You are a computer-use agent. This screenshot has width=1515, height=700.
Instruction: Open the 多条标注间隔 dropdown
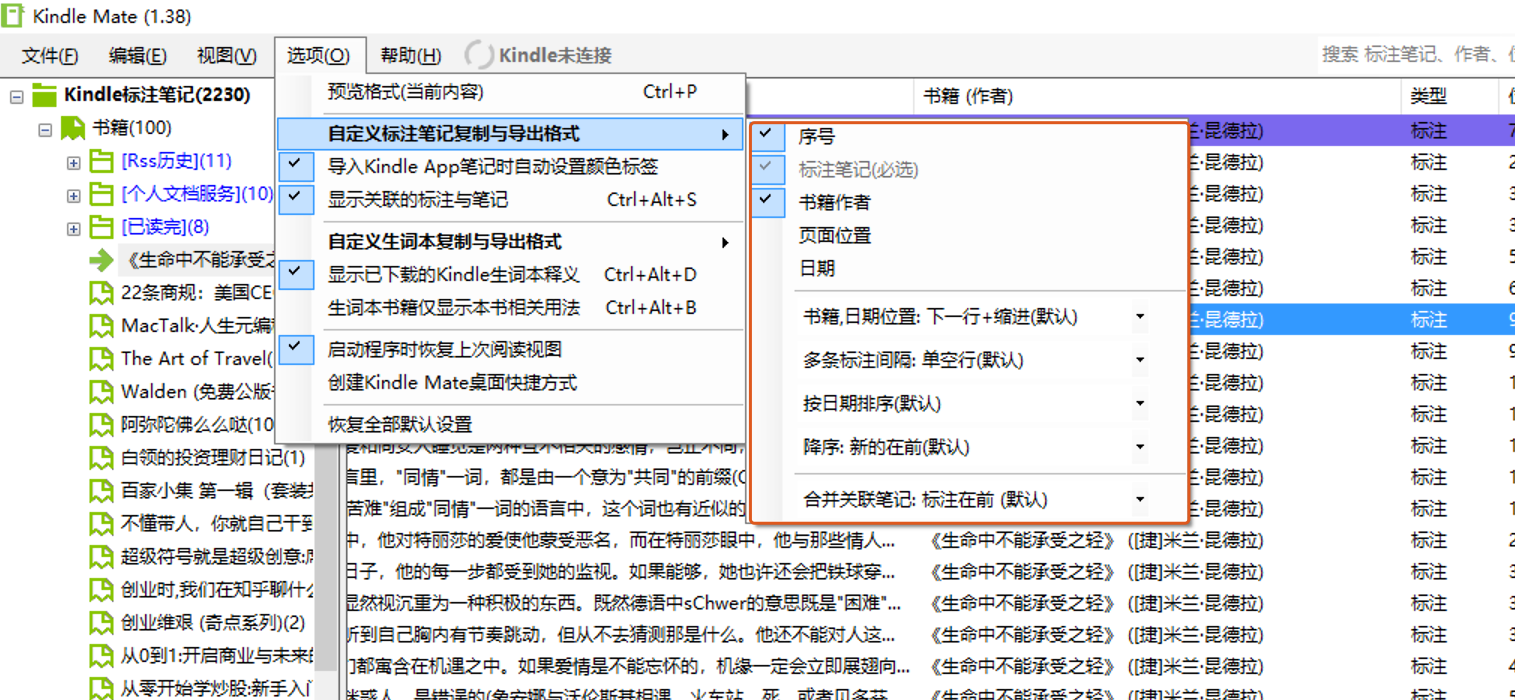click(1140, 360)
